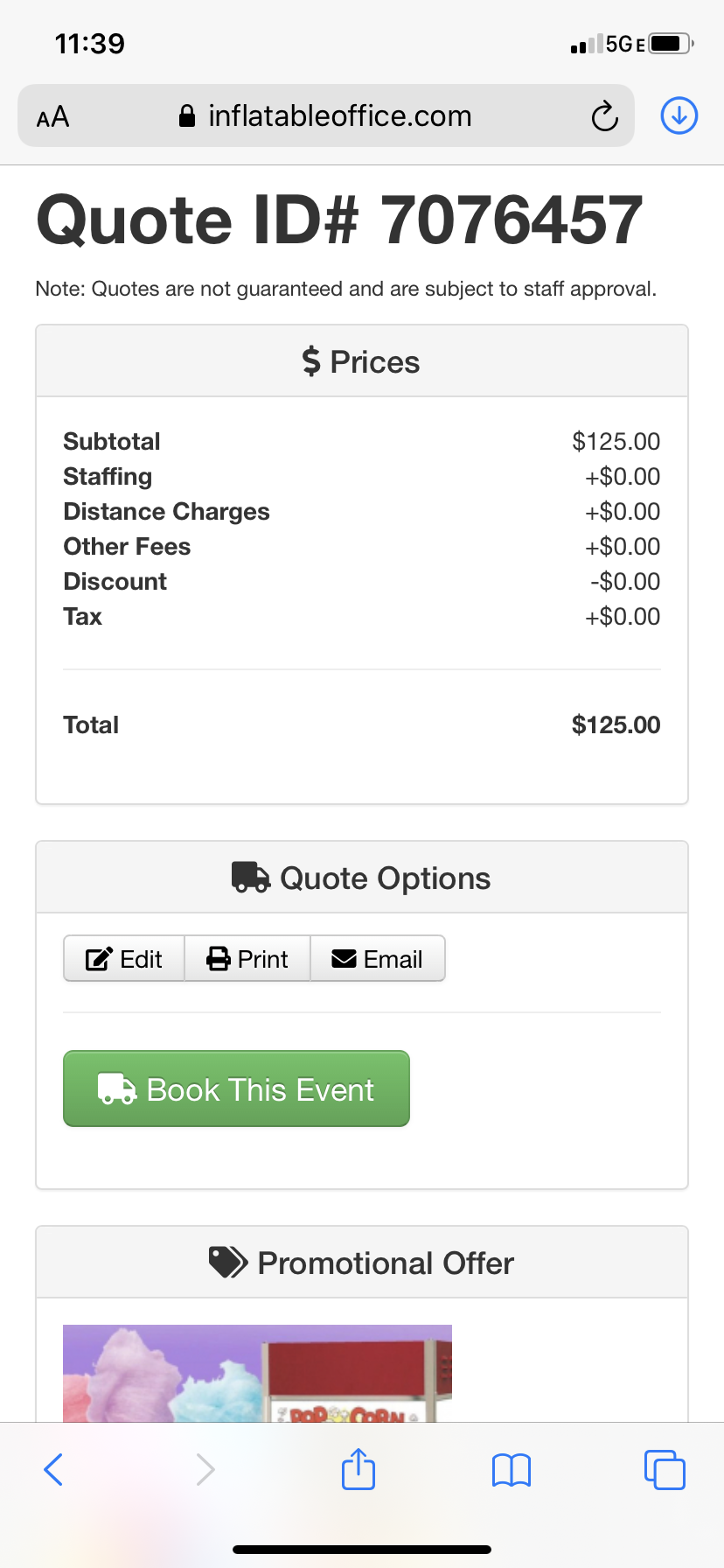Tap the Total amount $125.00
Screen dimensions: 724x1568
[x=616, y=724]
